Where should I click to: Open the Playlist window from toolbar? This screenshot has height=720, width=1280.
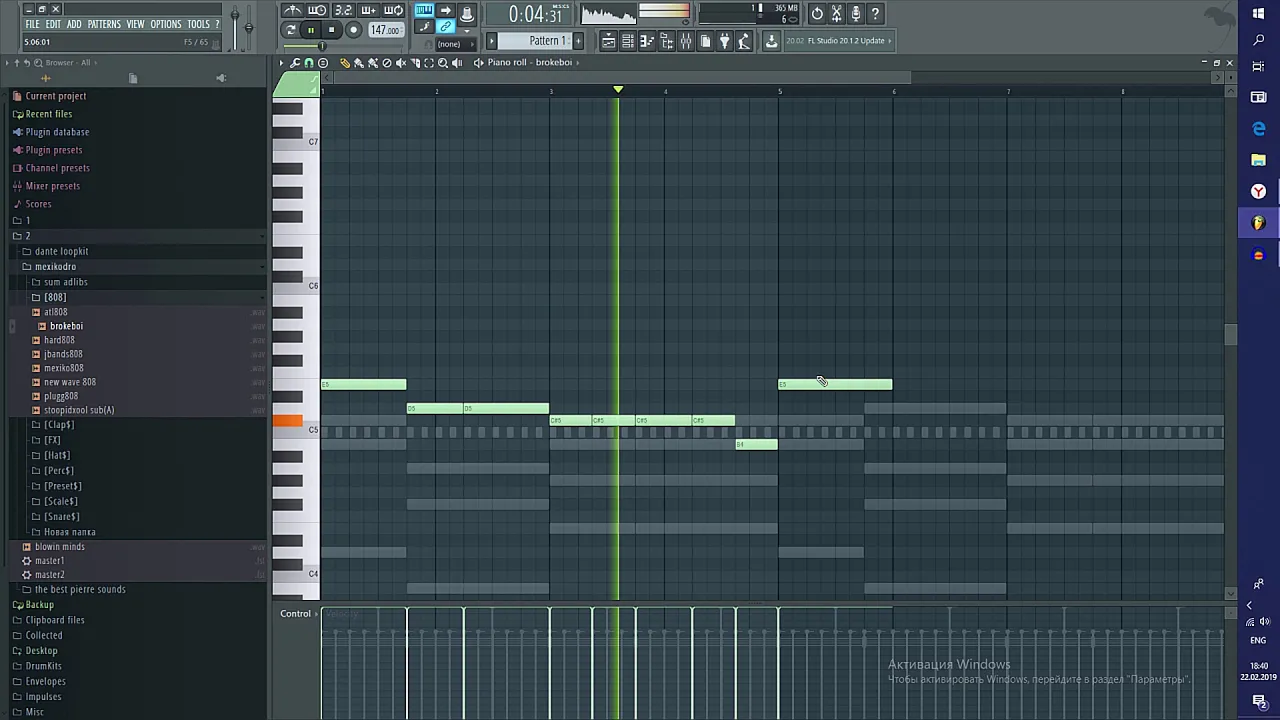click(609, 41)
